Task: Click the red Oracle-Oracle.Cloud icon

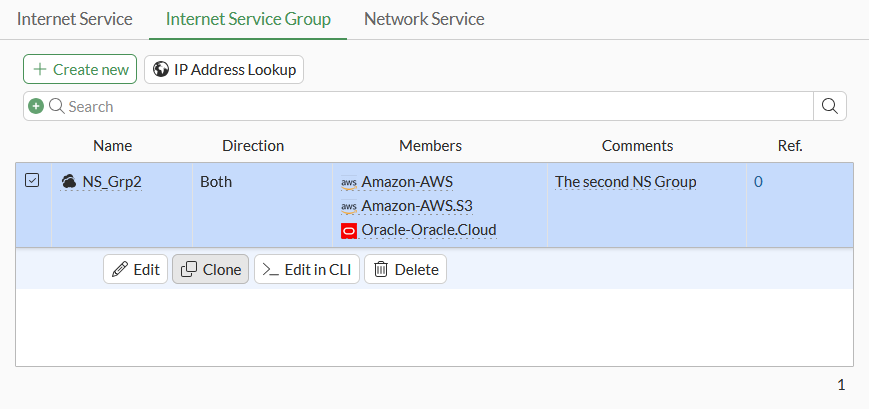Action: click(349, 230)
